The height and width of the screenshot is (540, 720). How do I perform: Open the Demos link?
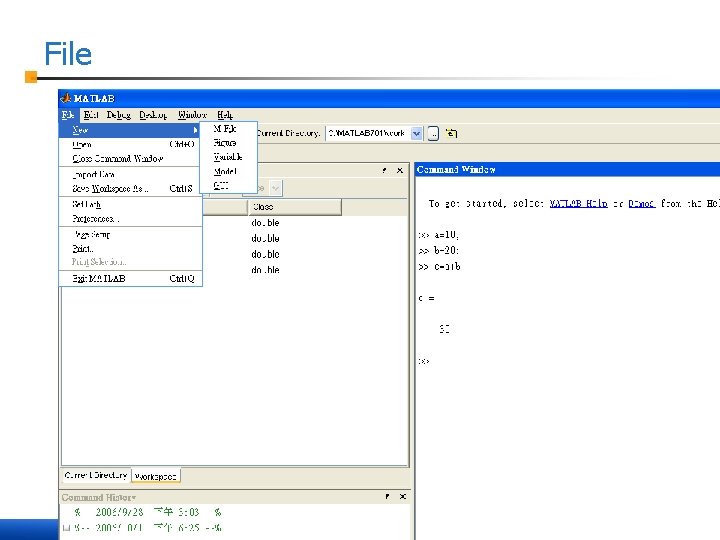click(x=641, y=203)
